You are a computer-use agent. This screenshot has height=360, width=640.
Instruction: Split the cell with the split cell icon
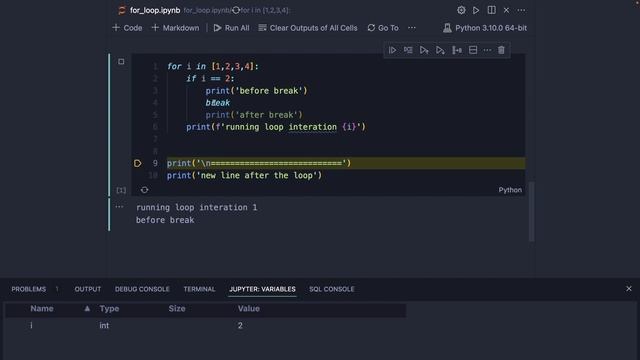(x=473, y=50)
